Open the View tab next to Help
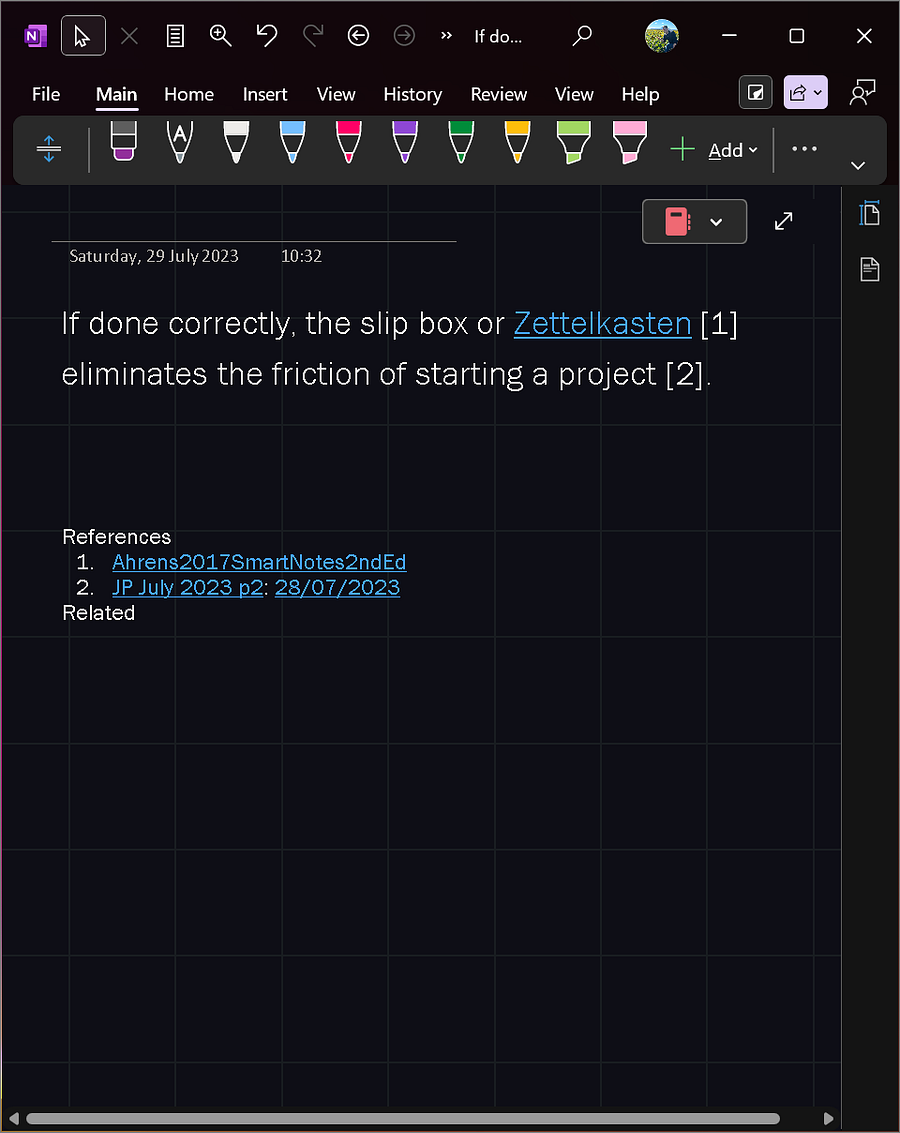The height and width of the screenshot is (1133, 900). point(574,95)
